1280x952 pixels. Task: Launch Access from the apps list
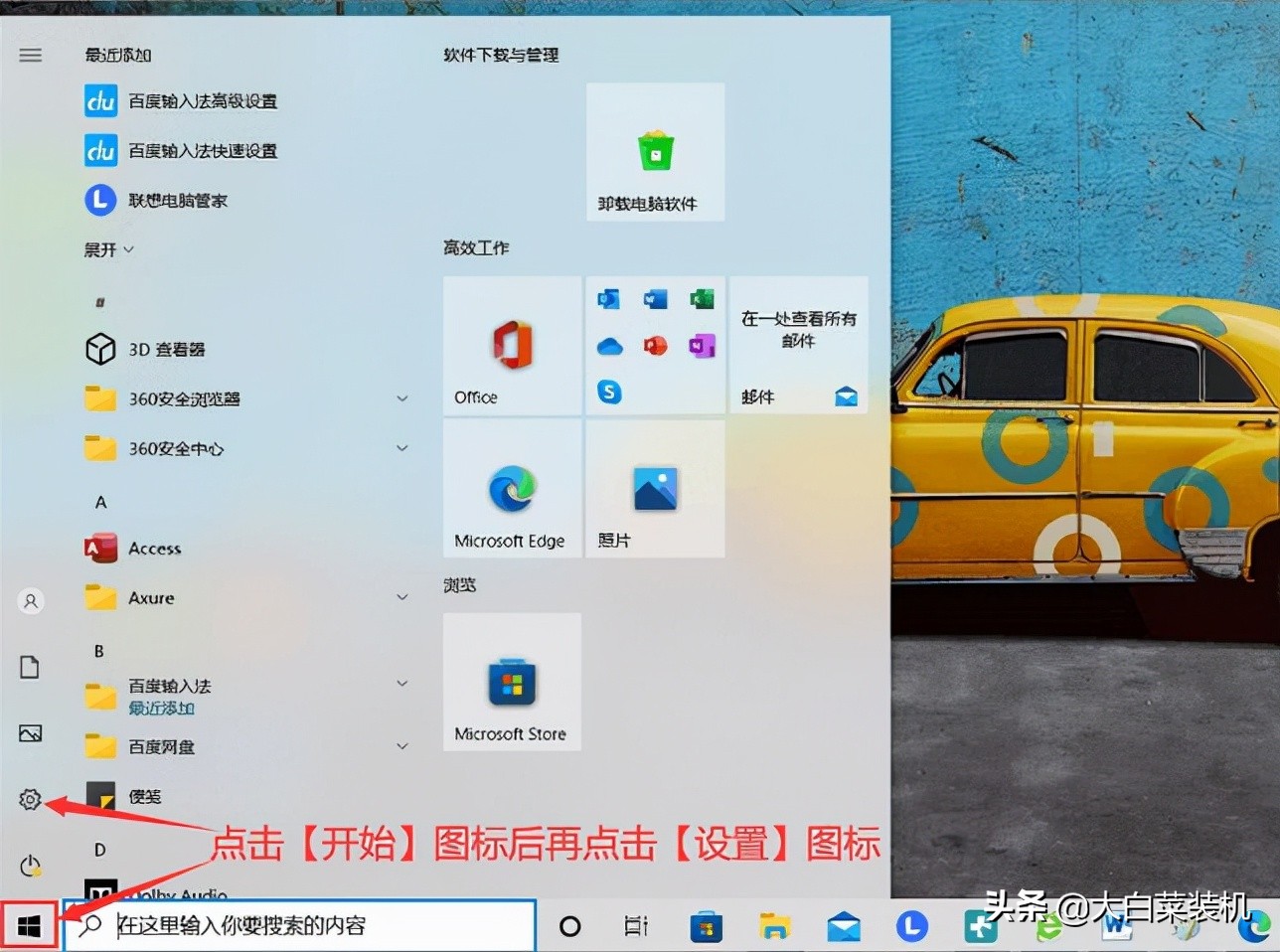click(x=154, y=548)
